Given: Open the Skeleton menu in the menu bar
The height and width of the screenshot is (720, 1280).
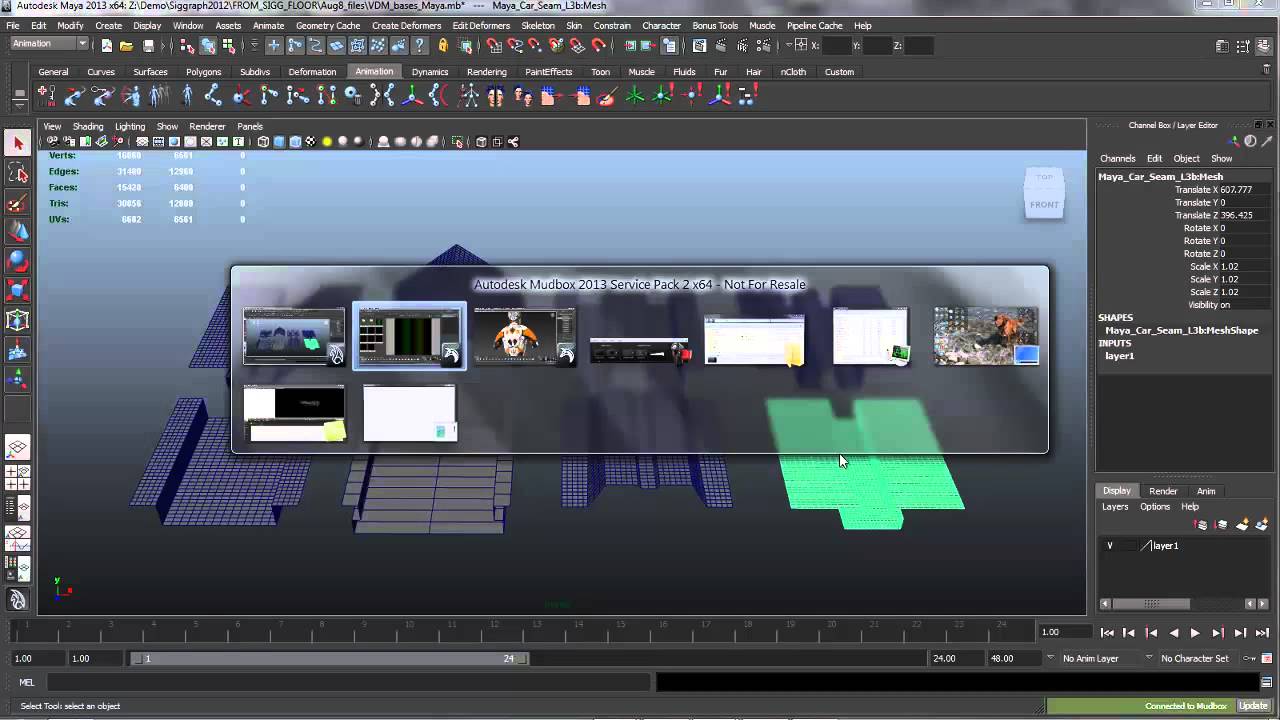Looking at the screenshot, I should click(538, 25).
